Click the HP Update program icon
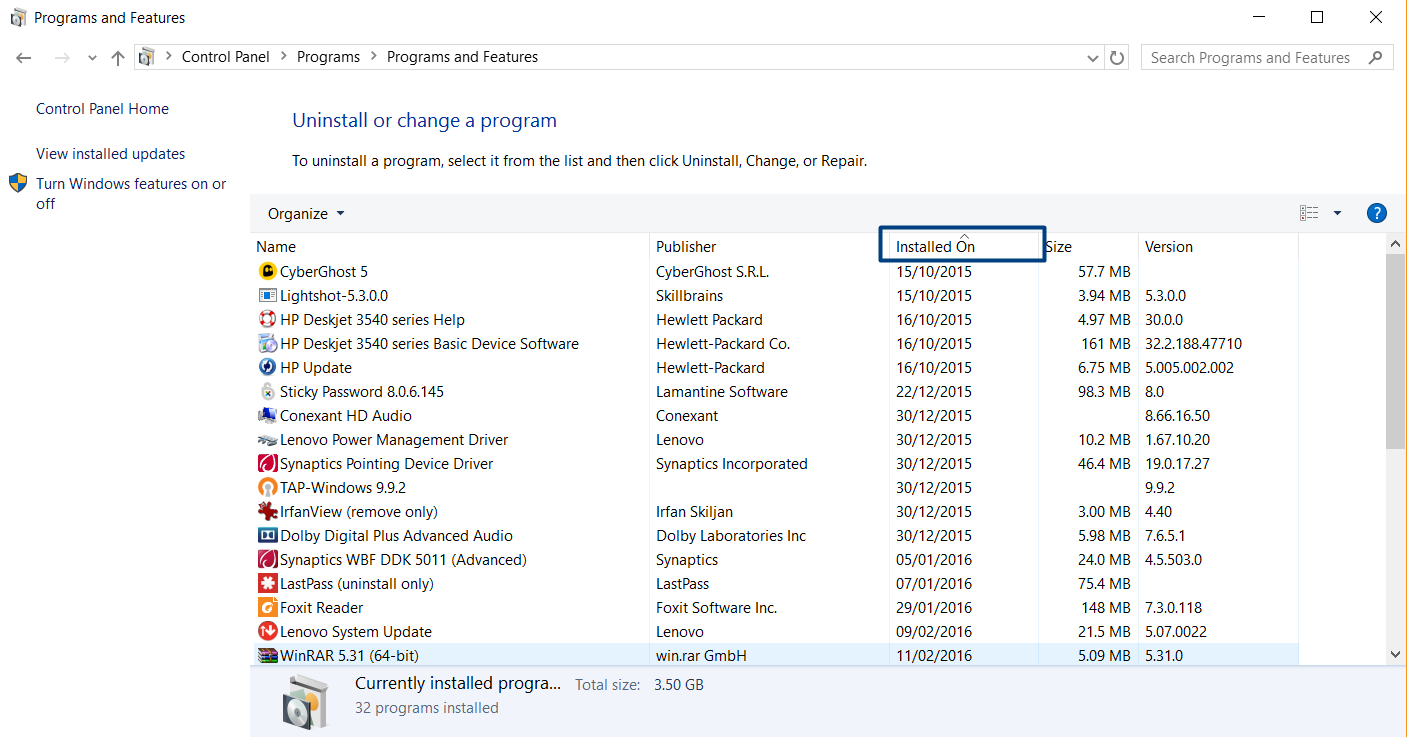Viewport: 1407px width, 737px height. (x=267, y=367)
